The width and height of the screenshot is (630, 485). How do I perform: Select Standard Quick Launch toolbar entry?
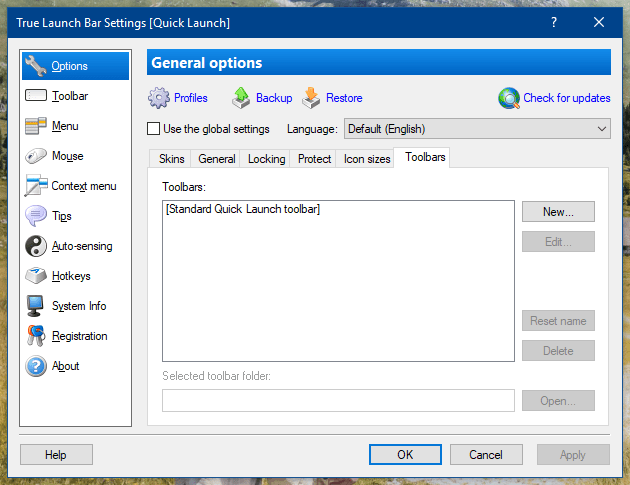pyautogui.click(x=243, y=209)
